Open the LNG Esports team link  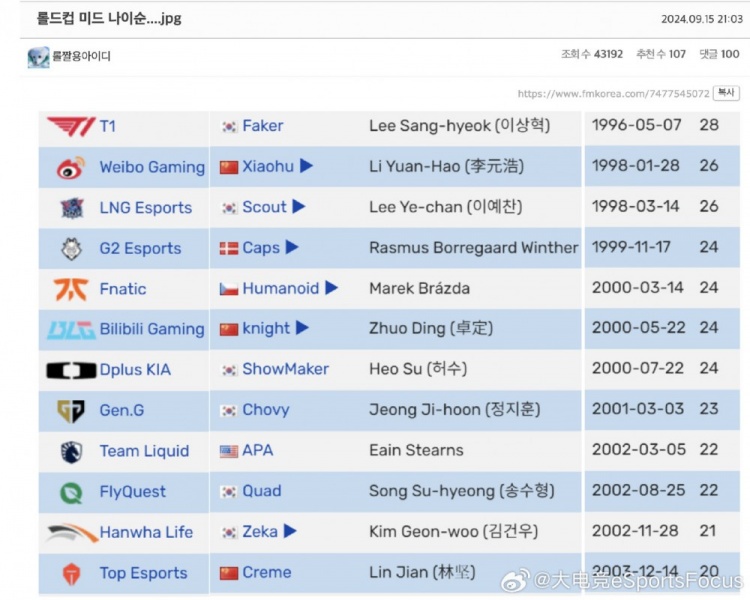(x=145, y=208)
